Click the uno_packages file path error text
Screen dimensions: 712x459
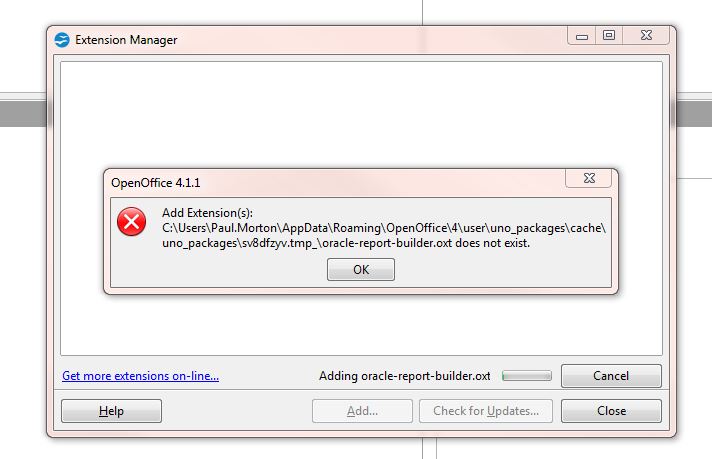(384, 235)
